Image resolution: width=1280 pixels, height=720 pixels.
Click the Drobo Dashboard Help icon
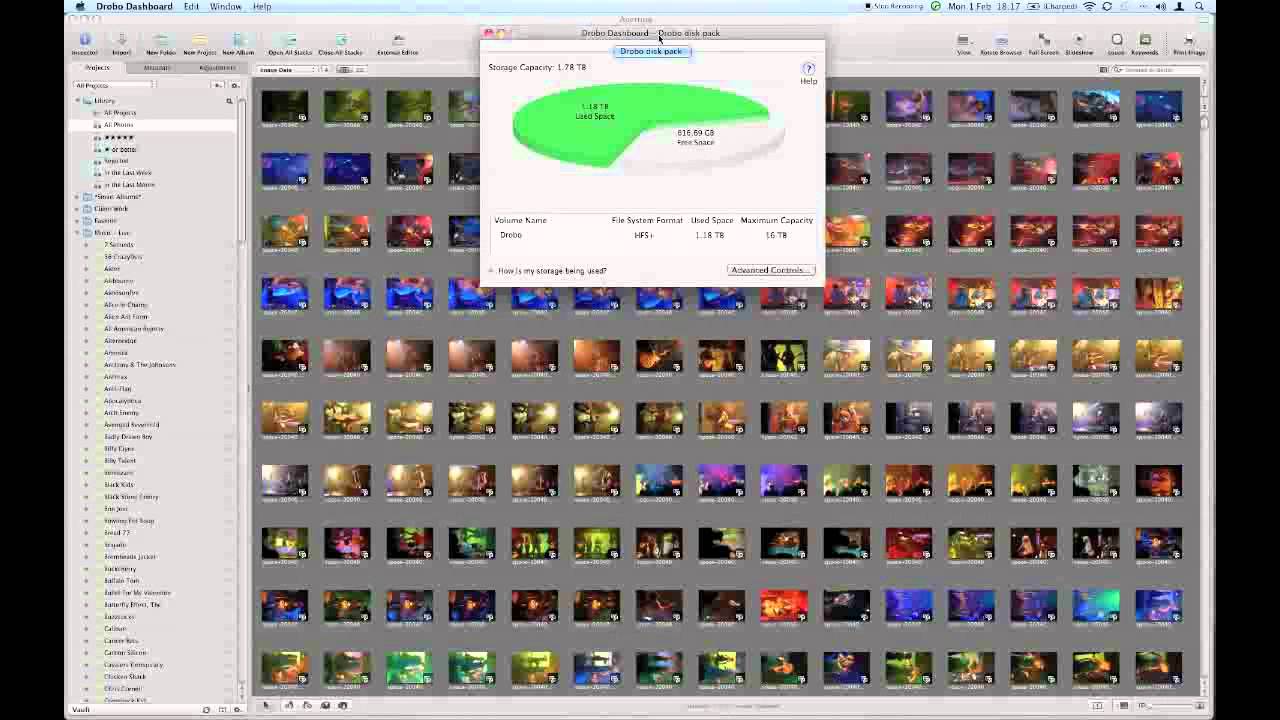809,69
